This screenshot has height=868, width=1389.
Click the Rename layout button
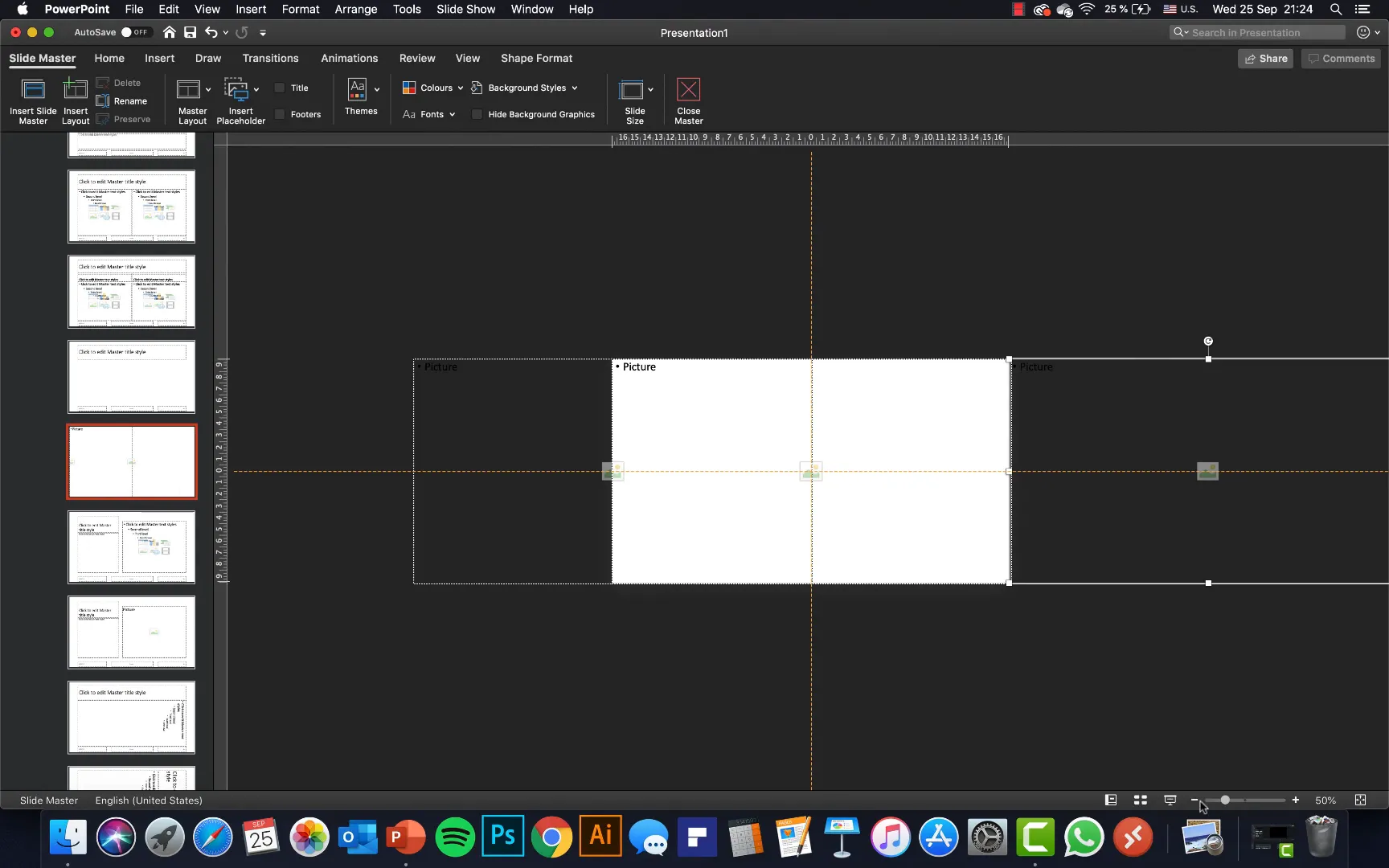tap(122, 101)
